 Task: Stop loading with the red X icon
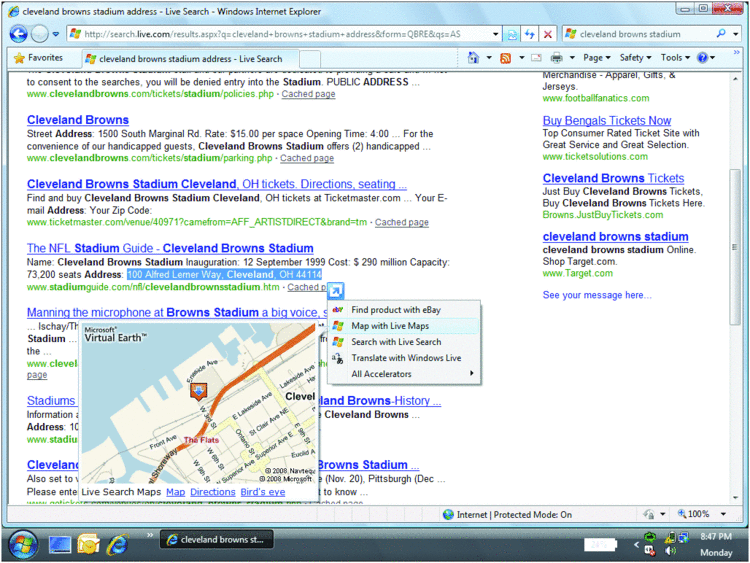point(548,34)
